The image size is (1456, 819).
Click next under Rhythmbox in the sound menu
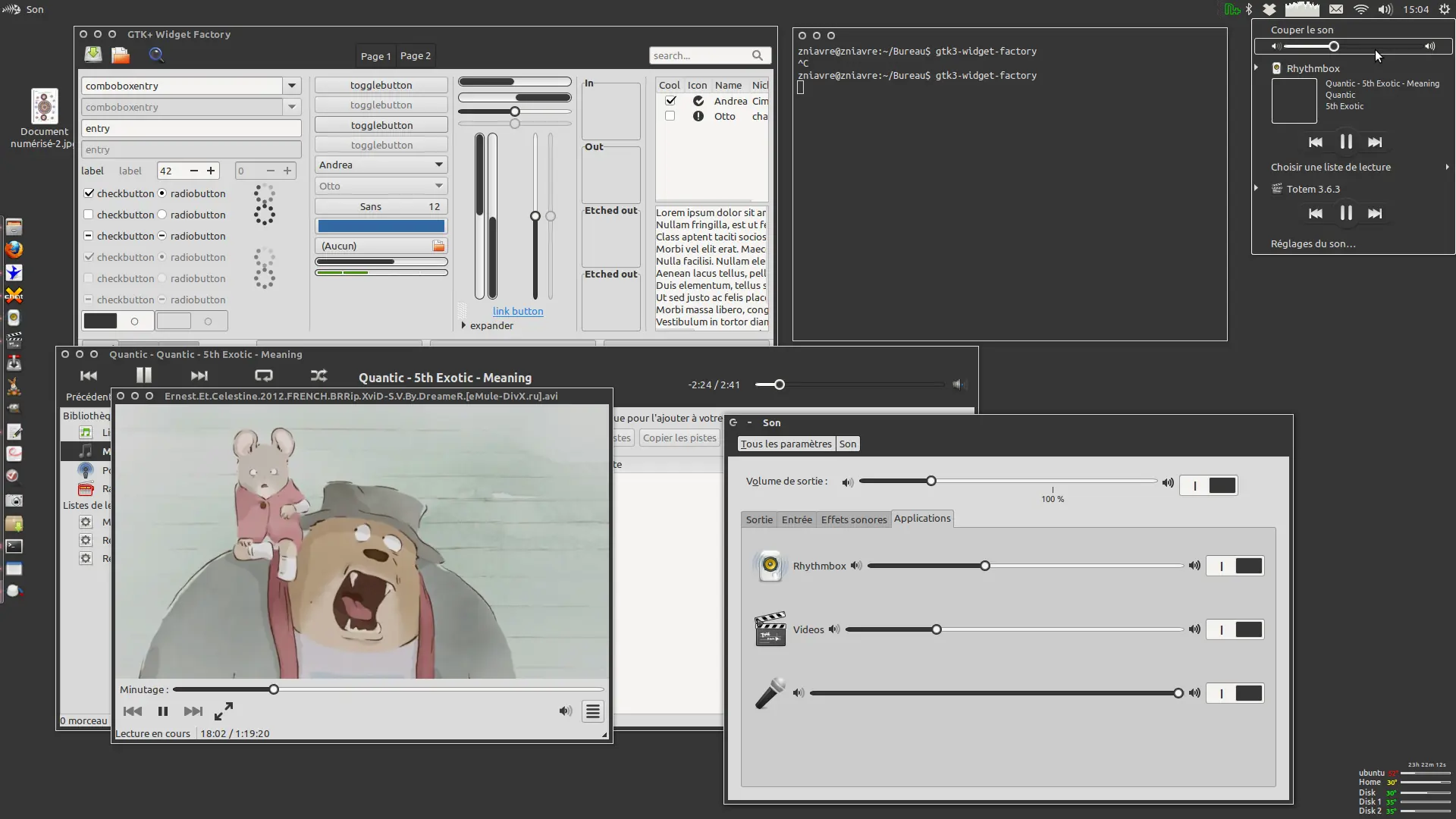pyautogui.click(x=1375, y=142)
